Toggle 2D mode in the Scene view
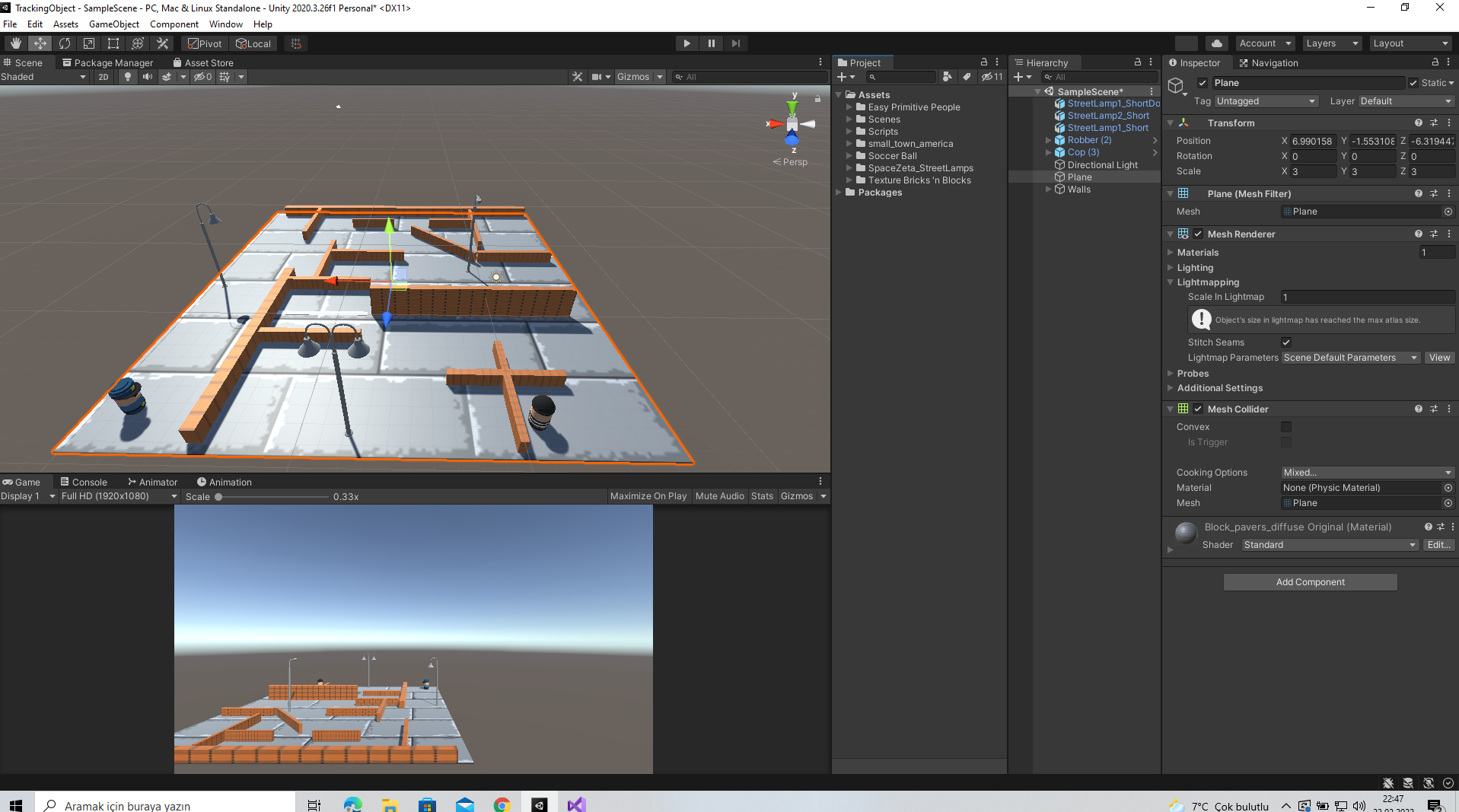 pos(103,76)
